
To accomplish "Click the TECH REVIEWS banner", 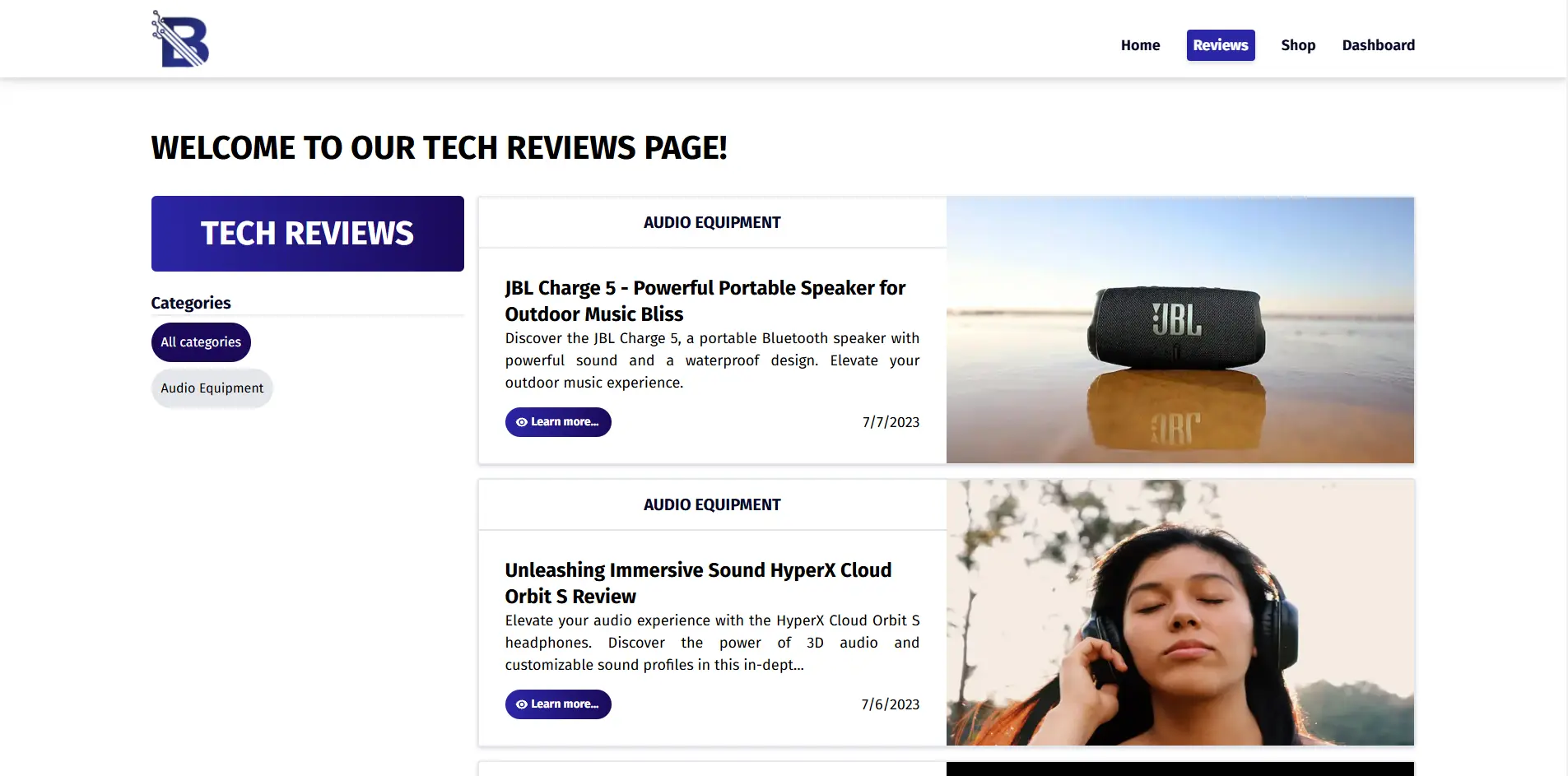I will click(x=308, y=234).
